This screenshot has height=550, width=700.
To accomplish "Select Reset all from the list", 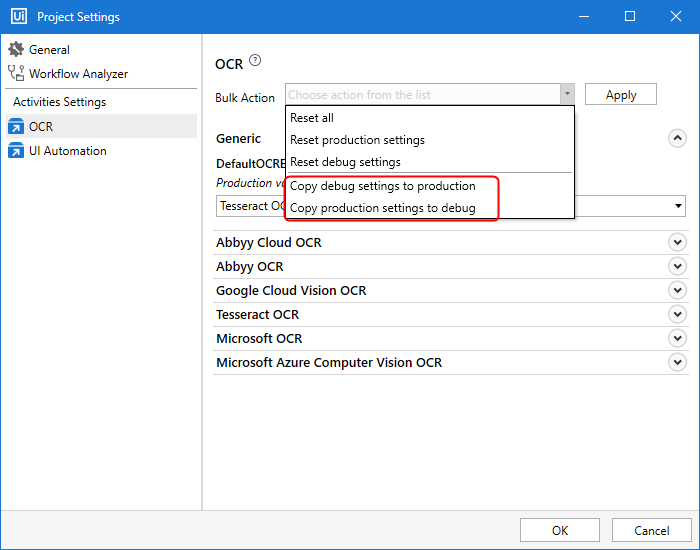I will [x=312, y=118].
